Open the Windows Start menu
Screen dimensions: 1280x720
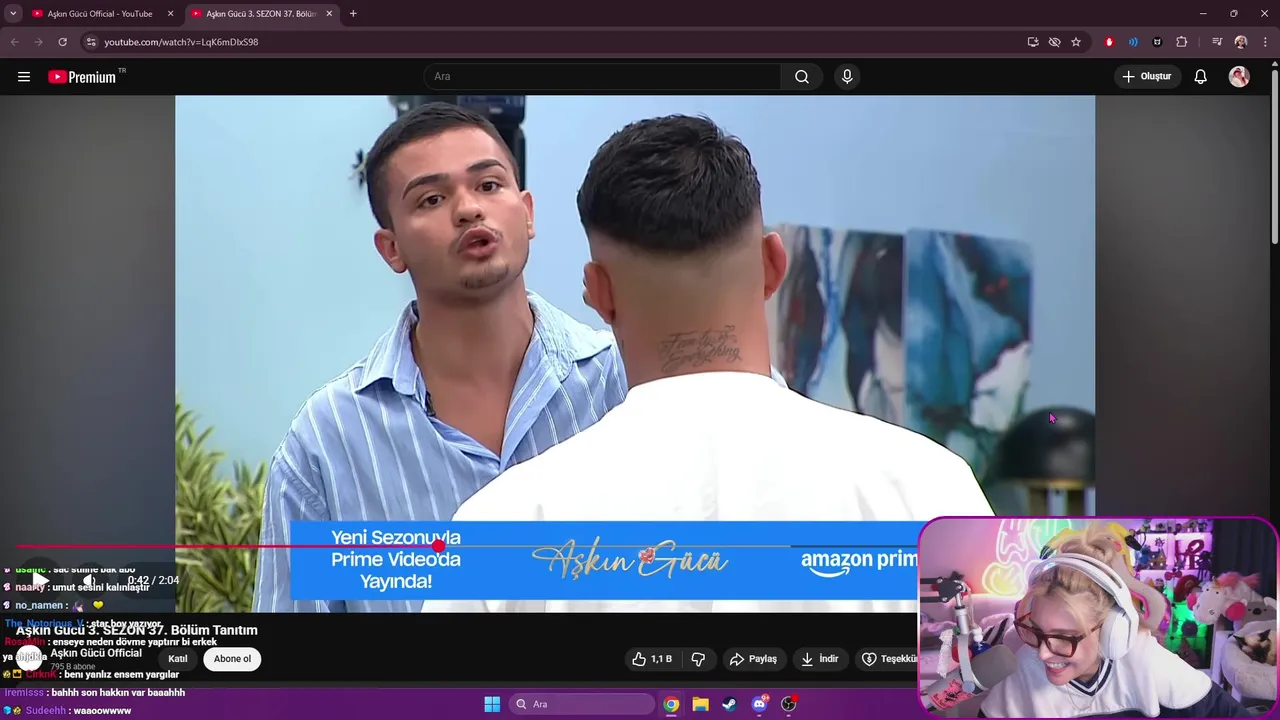click(492, 704)
